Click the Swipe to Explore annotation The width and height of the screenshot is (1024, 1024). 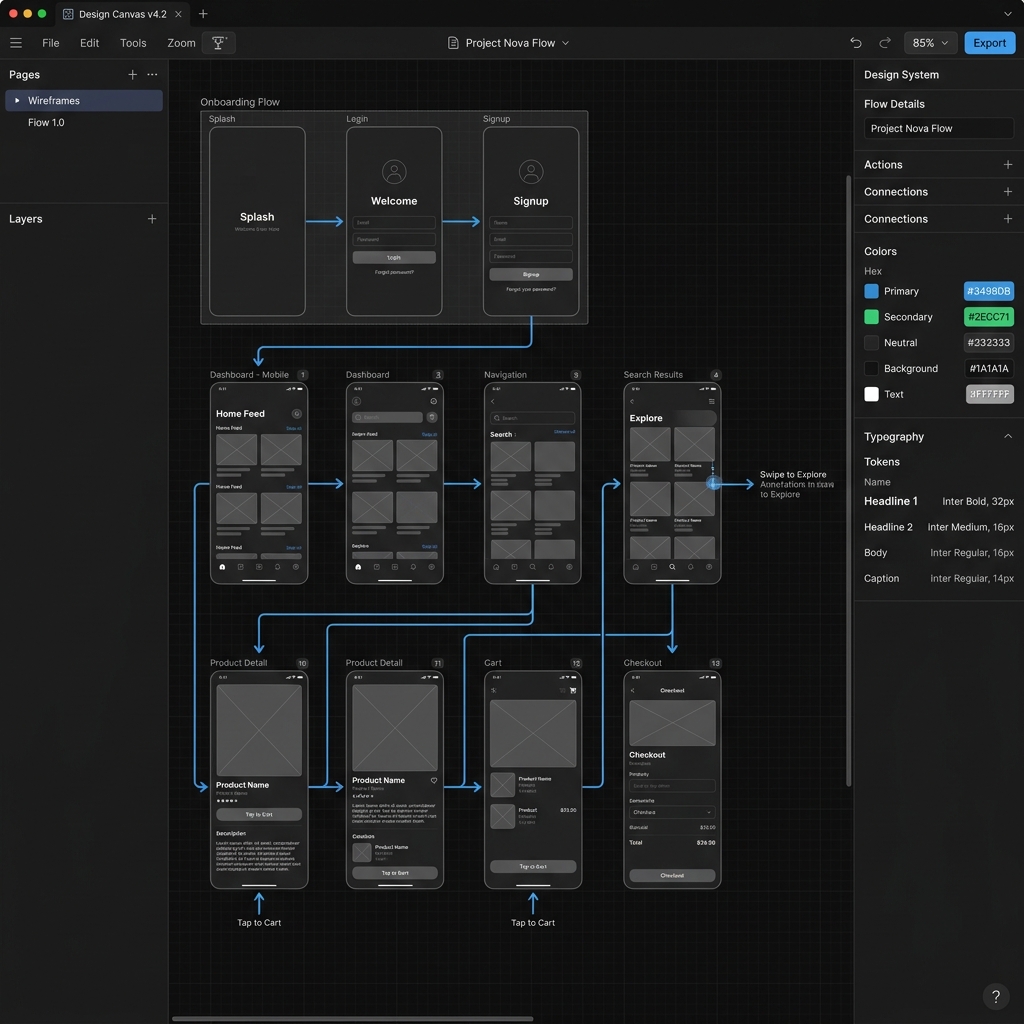click(796, 484)
